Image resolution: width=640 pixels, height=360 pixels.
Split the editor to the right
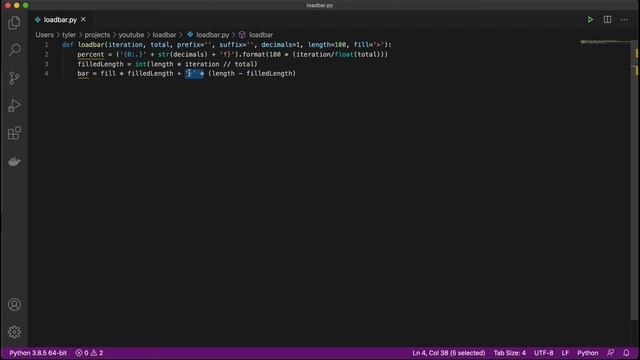click(607, 20)
